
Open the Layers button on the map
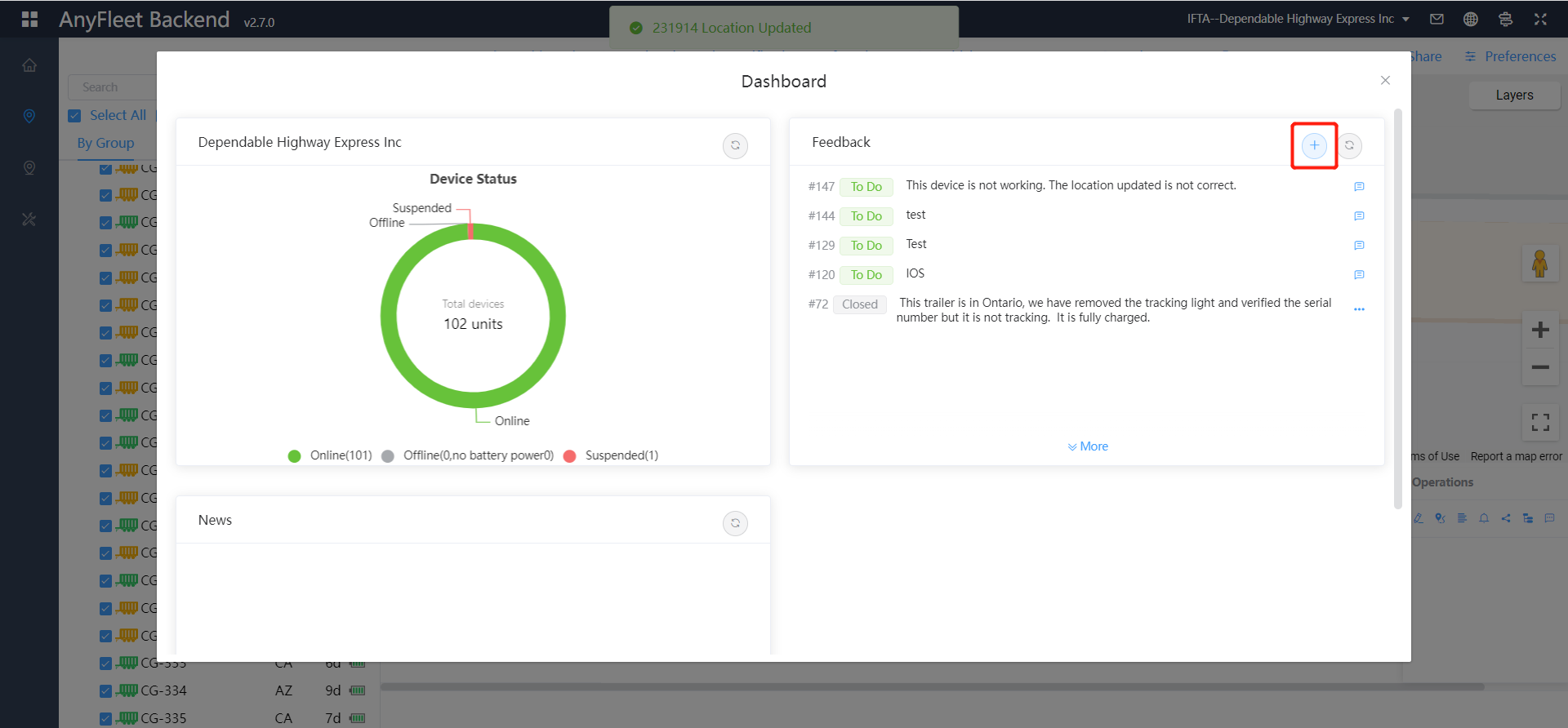point(1514,95)
